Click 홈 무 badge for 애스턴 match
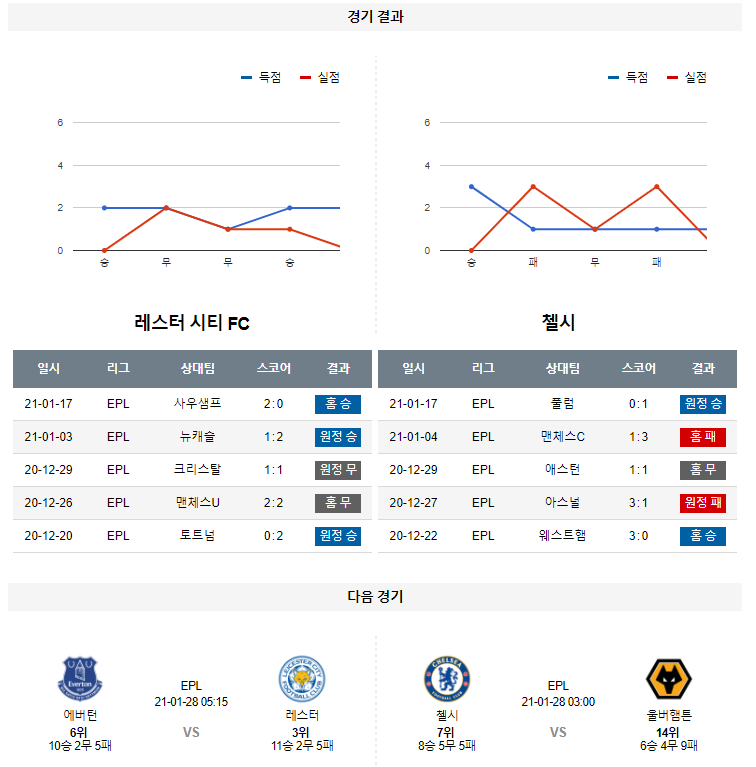This screenshot has height=767, width=756. click(x=702, y=470)
